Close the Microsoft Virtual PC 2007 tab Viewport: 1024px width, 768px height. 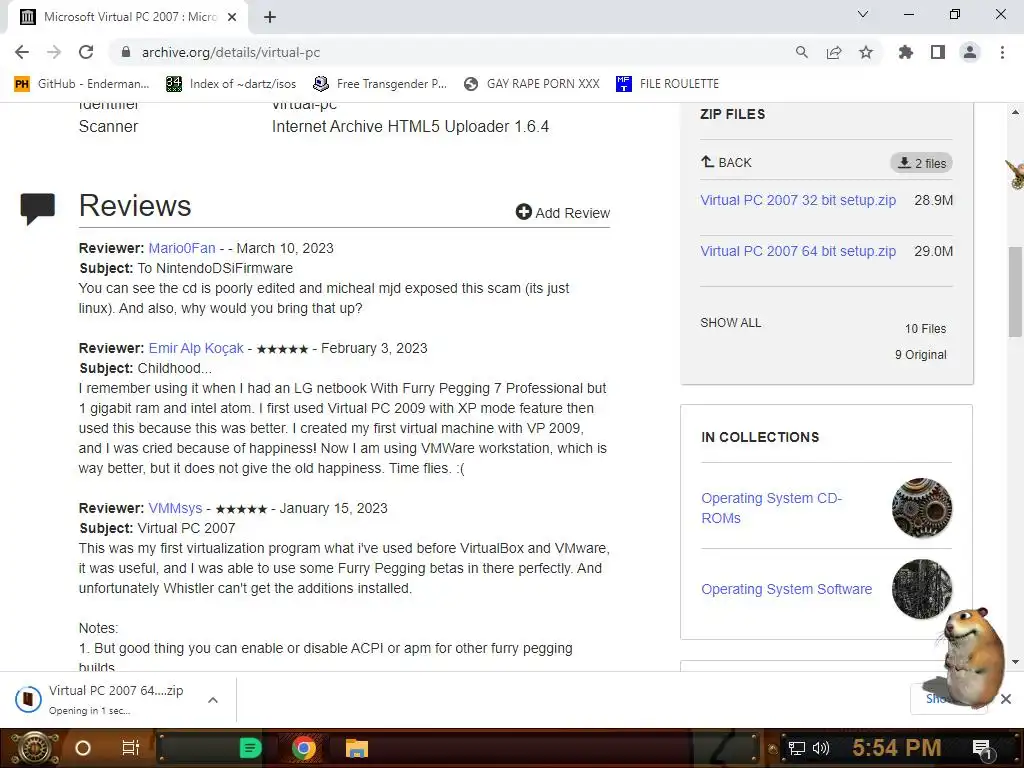tap(232, 17)
